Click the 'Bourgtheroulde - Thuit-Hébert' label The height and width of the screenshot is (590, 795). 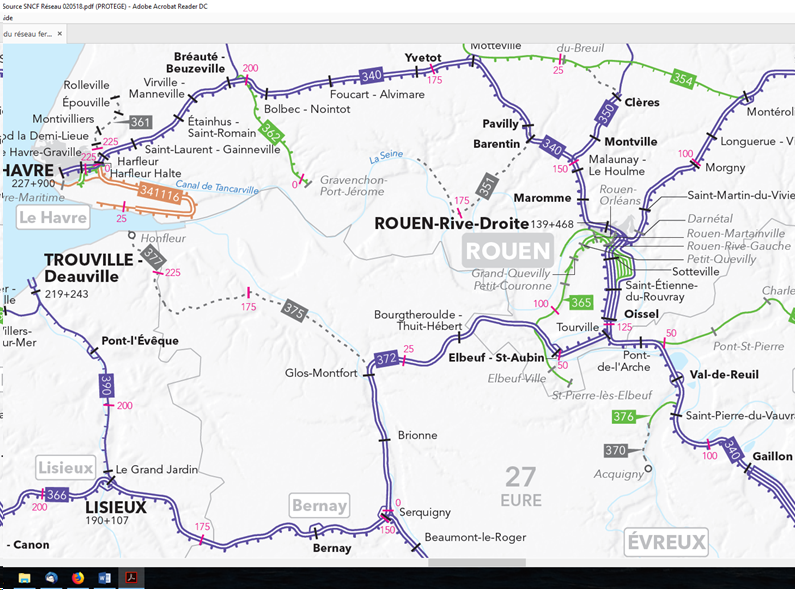[418, 320]
